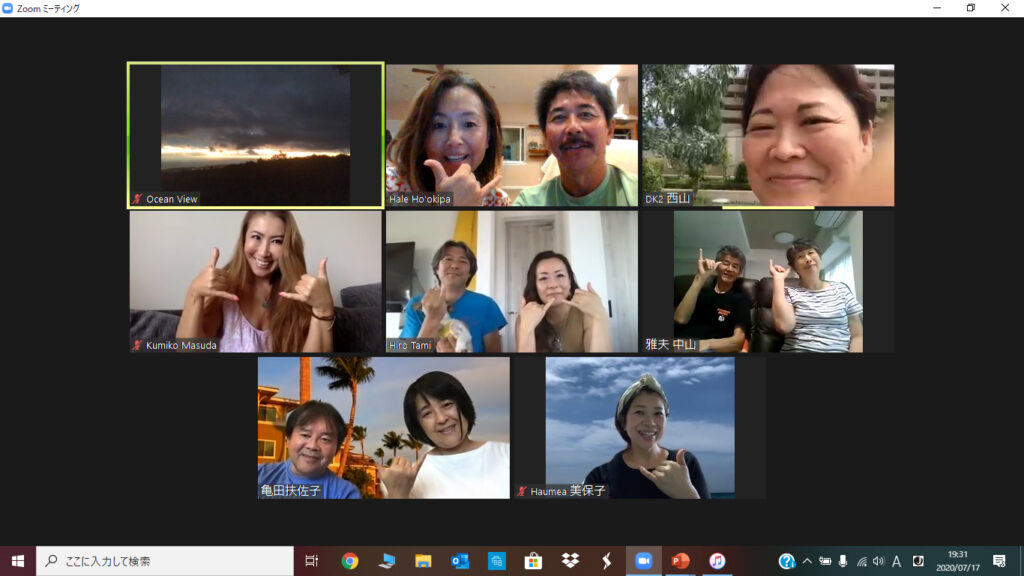Viewport: 1024px width, 576px height.
Task: Open Outlook from the taskbar
Action: (x=460, y=561)
